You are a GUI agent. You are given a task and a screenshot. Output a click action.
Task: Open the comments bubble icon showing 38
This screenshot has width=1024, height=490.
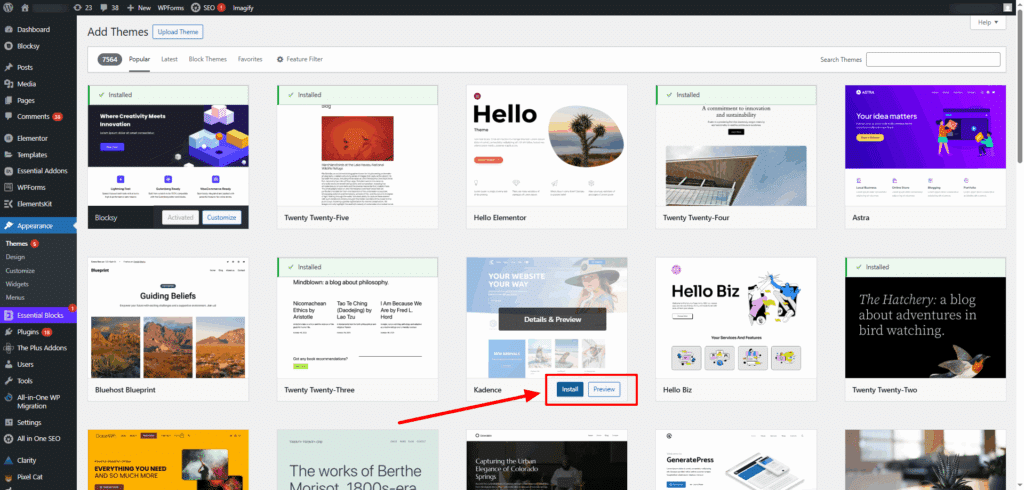click(104, 8)
